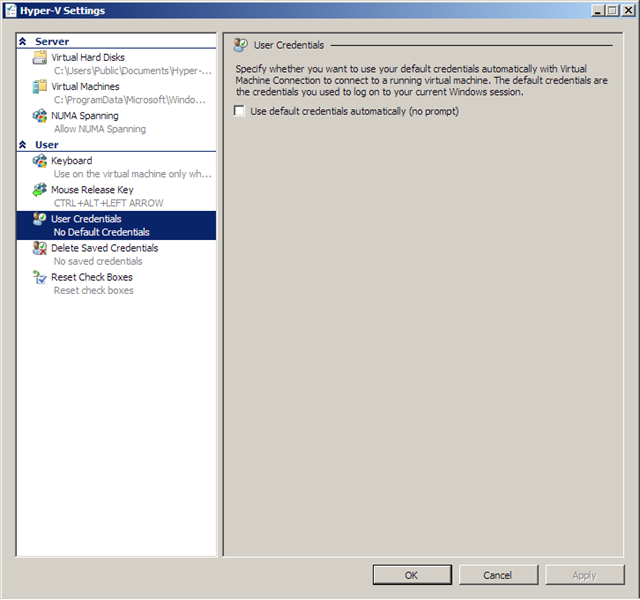Image resolution: width=640 pixels, height=600 pixels.
Task: Click the User section header label
Action: pos(47,144)
